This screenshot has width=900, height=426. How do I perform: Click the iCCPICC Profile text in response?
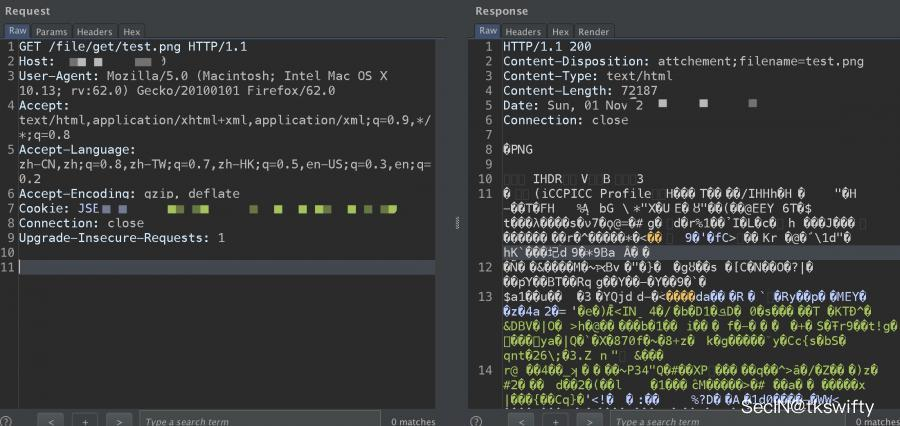[x=593, y=193]
